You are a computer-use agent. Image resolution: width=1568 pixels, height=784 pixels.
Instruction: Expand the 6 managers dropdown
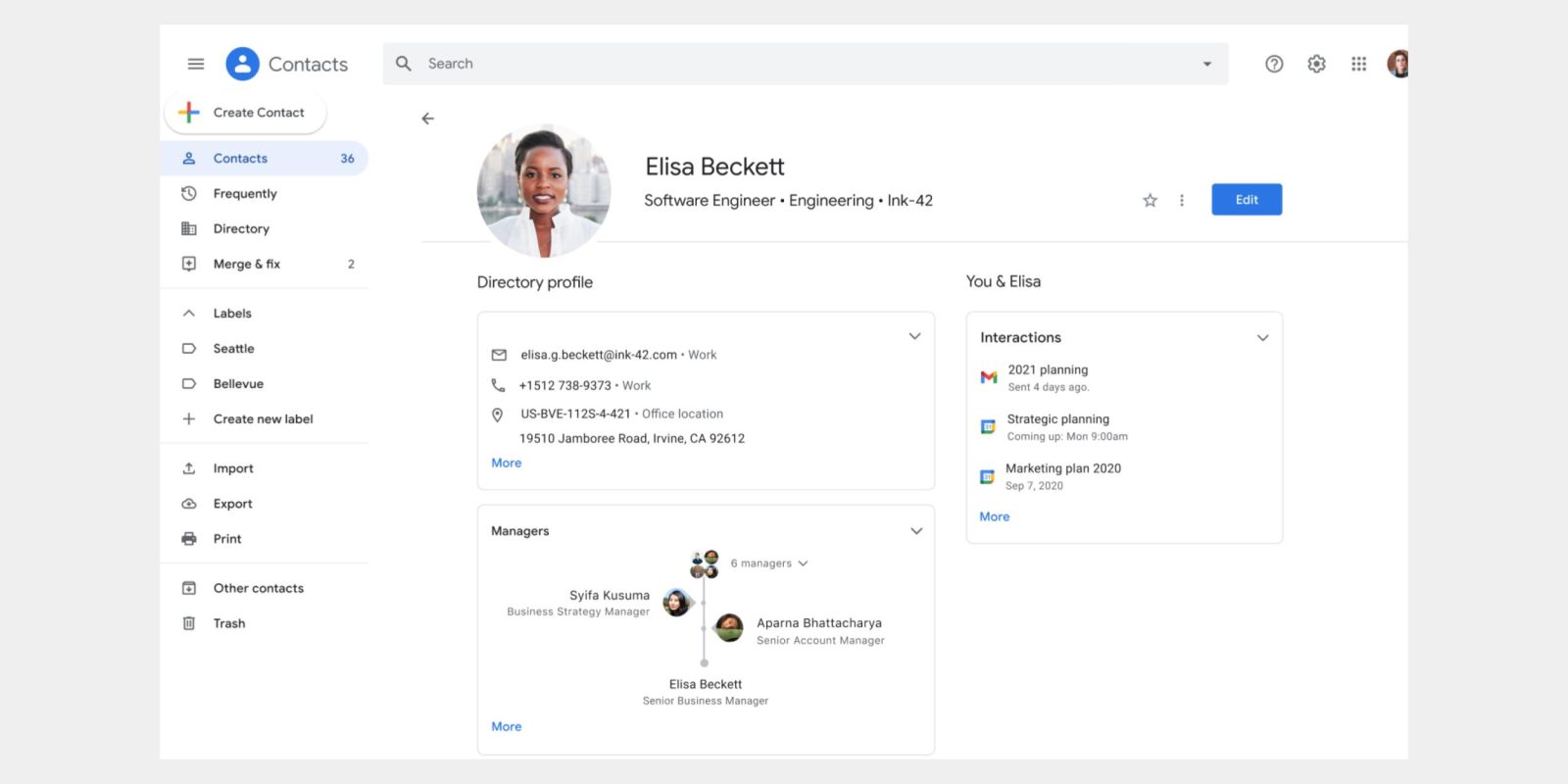(x=803, y=563)
